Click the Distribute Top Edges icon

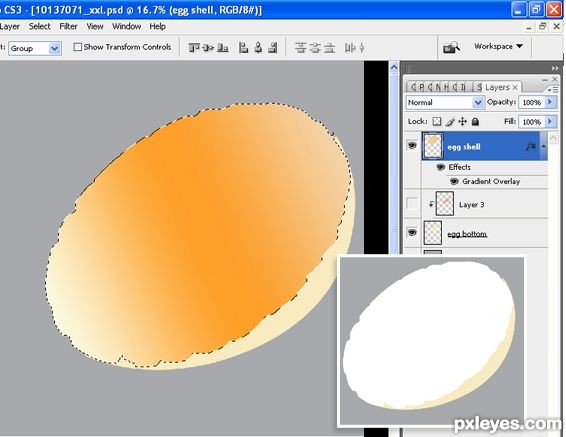[x=300, y=48]
